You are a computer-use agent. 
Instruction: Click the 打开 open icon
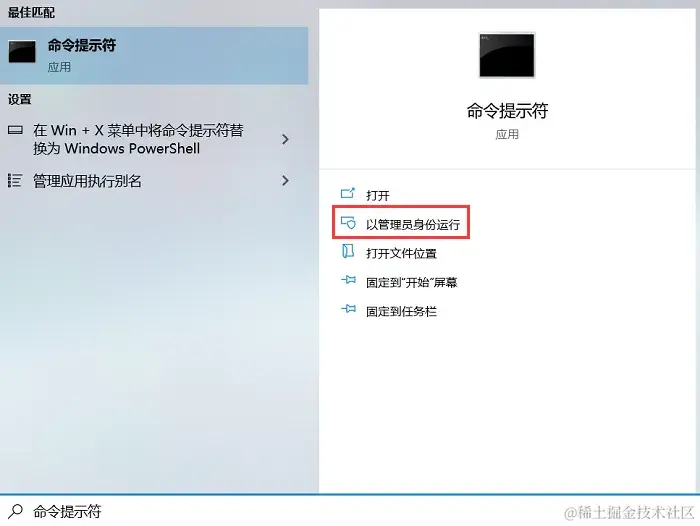pos(348,193)
